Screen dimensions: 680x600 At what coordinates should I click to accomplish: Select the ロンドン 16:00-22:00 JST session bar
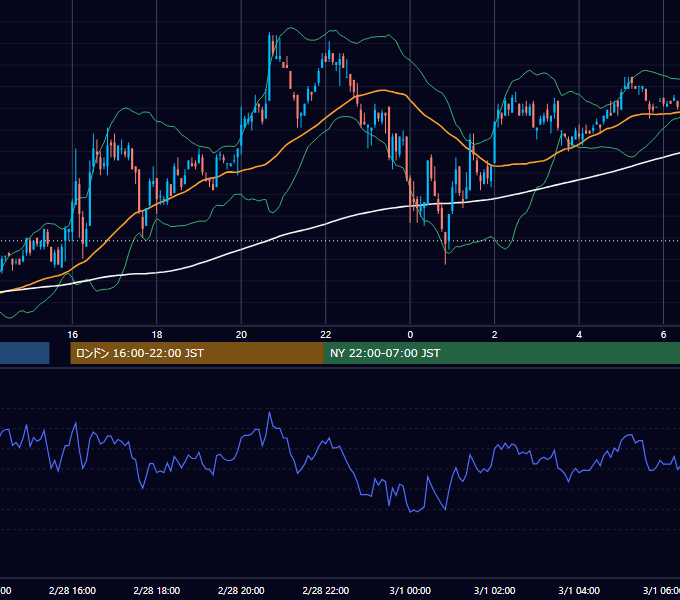pyautogui.click(x=197, y=353)
